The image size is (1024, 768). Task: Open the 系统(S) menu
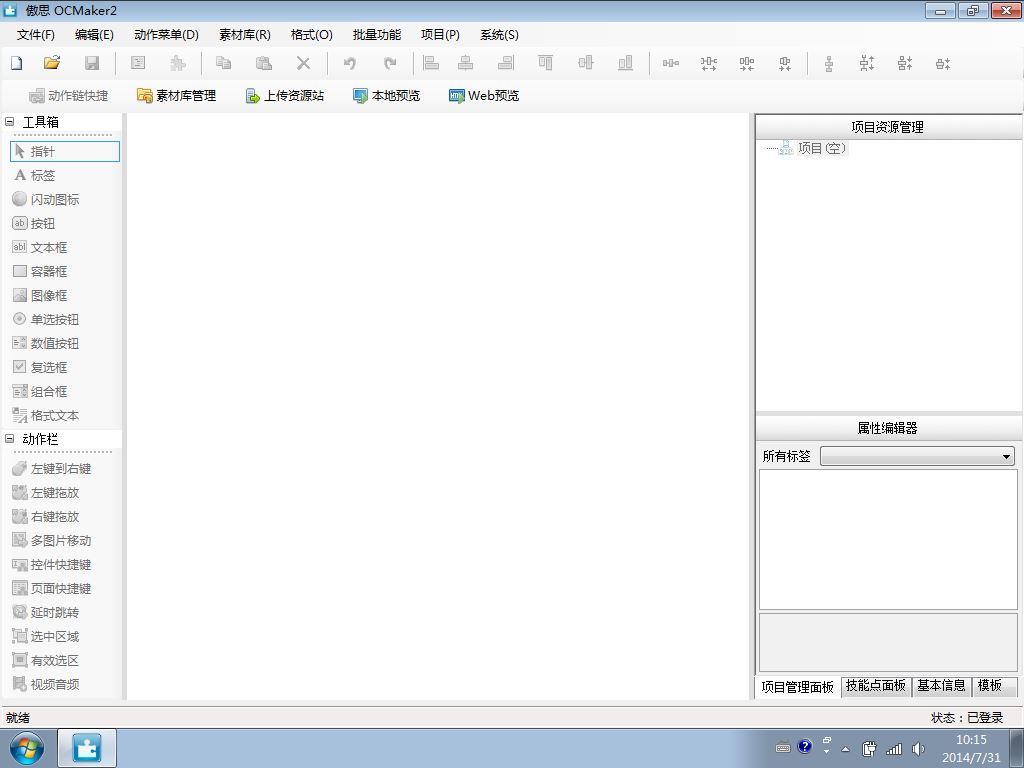click(x=499, y=35)
